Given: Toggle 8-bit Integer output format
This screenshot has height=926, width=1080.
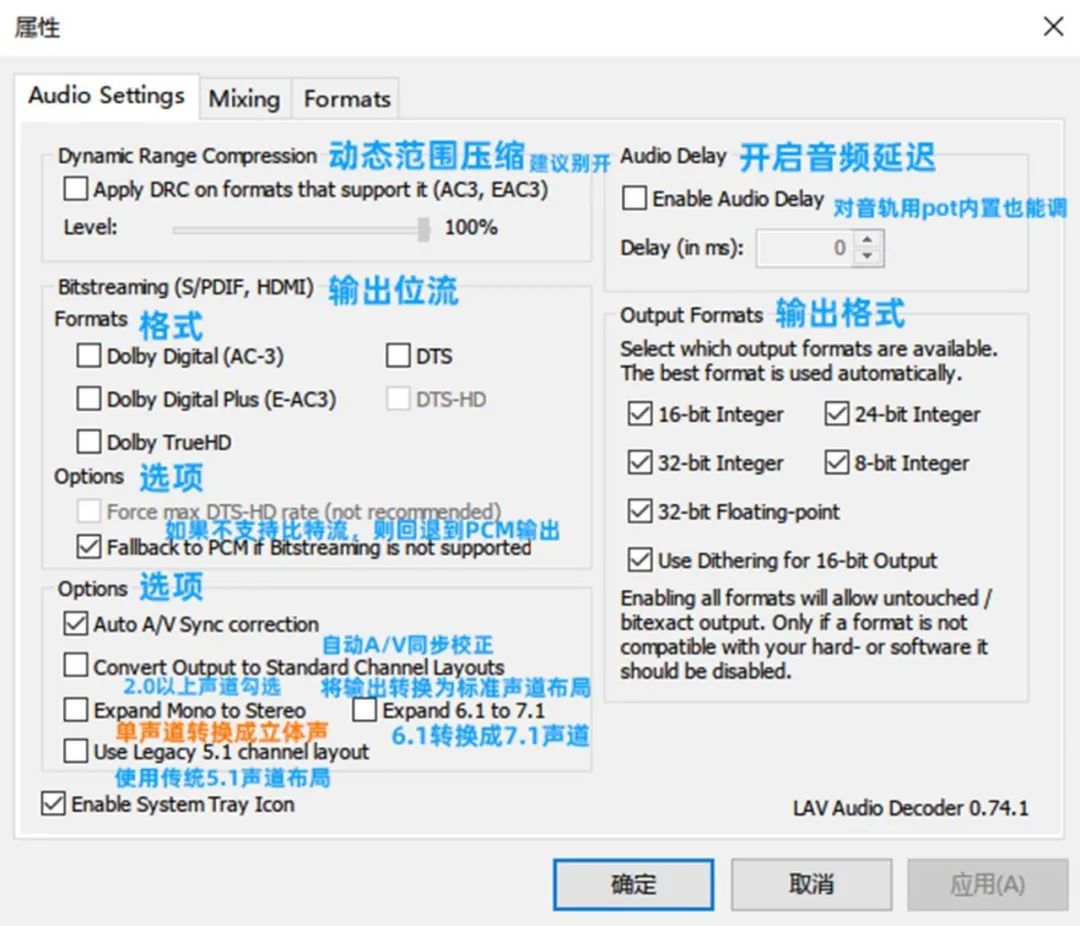Looking at the screenshot, I should coord(837,462).
